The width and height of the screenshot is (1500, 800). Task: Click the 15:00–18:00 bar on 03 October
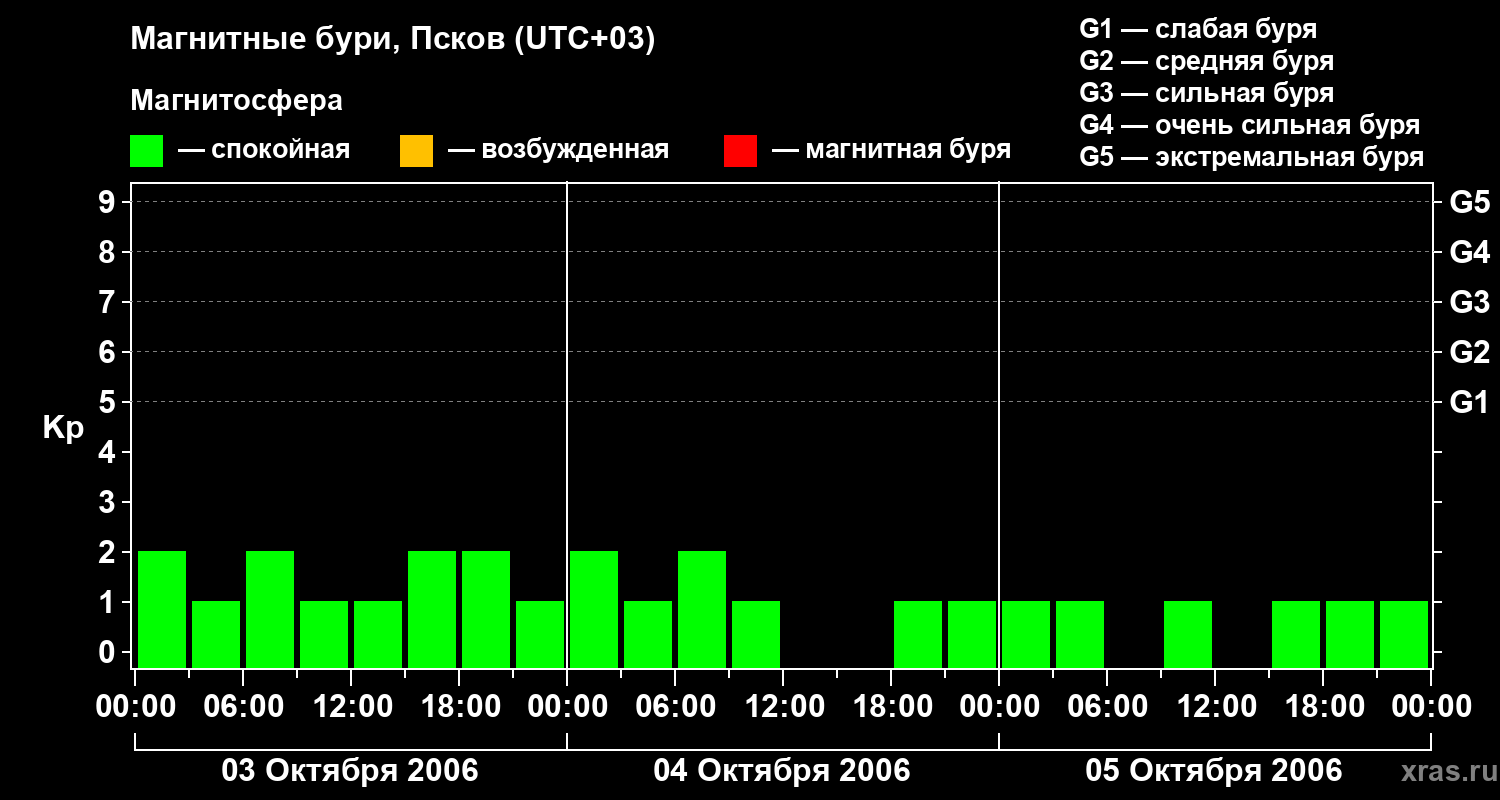click(432, 609)
